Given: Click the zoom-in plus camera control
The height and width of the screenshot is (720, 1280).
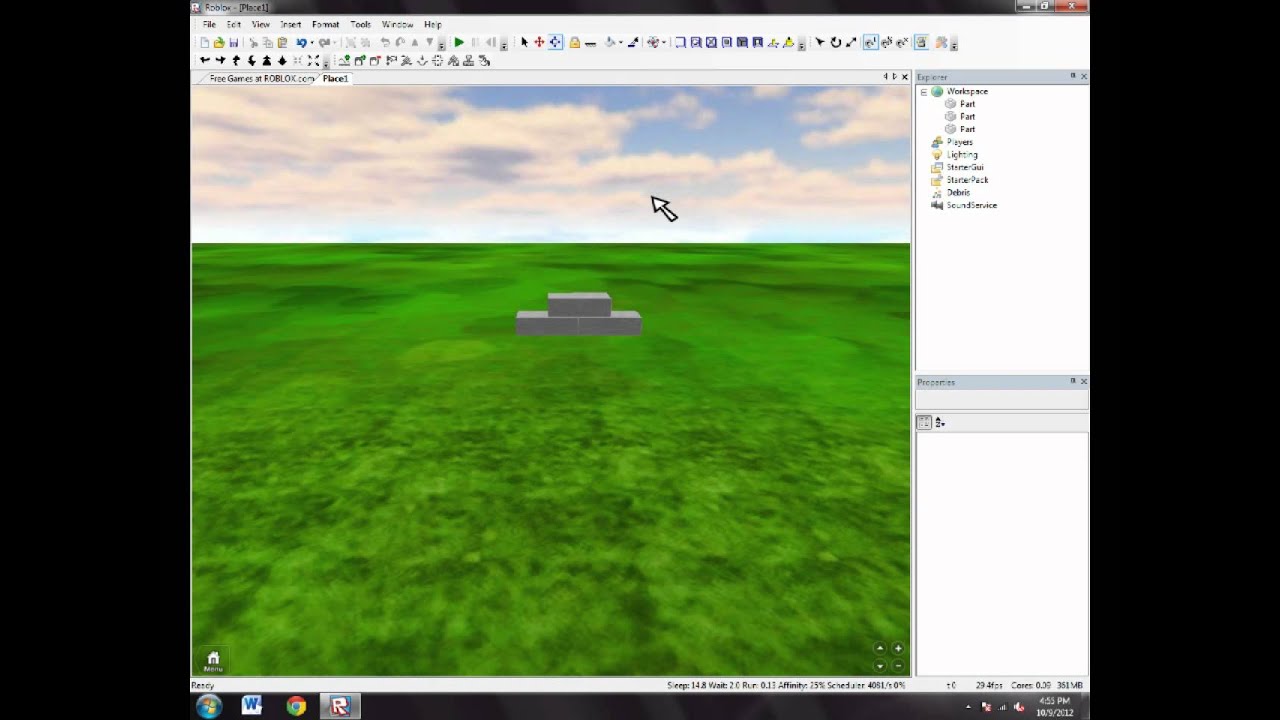Looking at the screenshot, I should (898, 648).
